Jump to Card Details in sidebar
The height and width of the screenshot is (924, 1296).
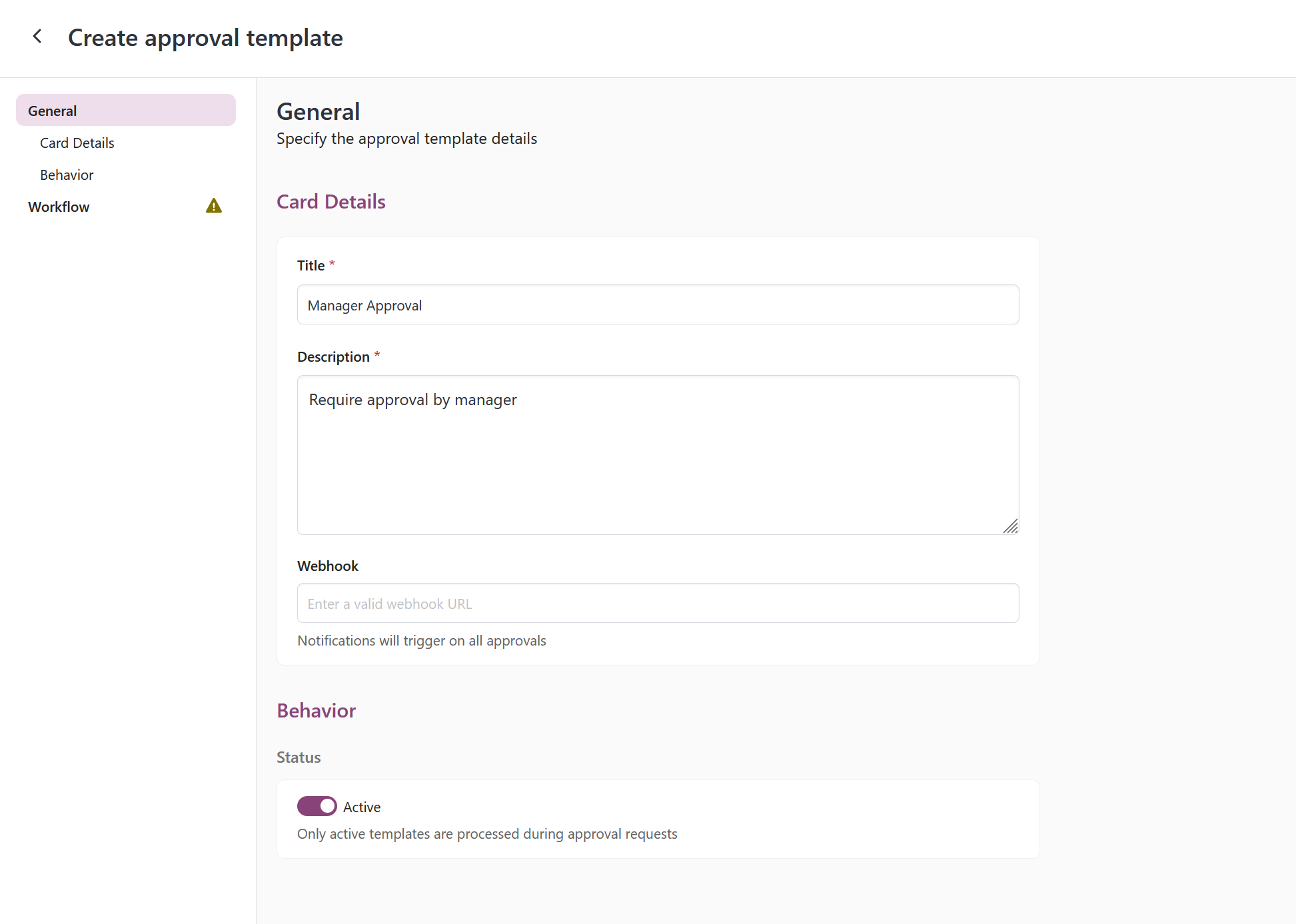[77, 143]
